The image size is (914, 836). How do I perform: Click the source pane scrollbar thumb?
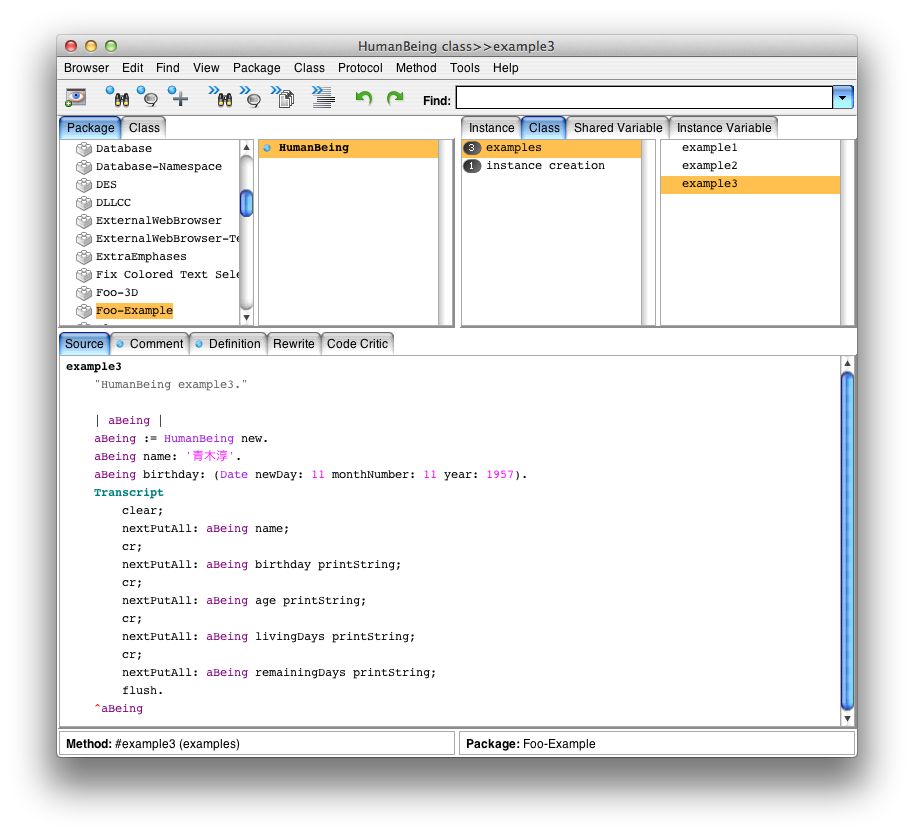point(848,541)
